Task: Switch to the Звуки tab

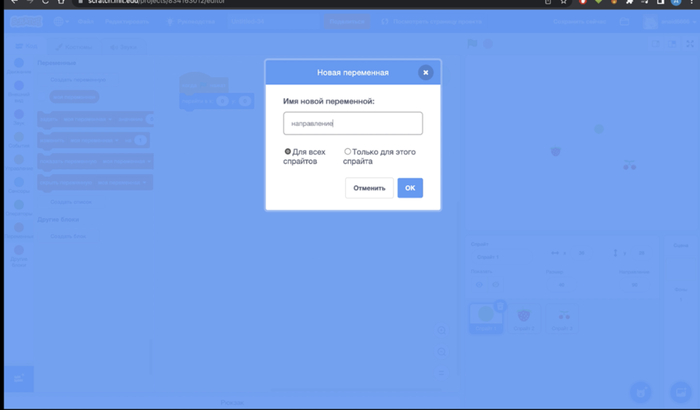Action: [x=123, y=46]
